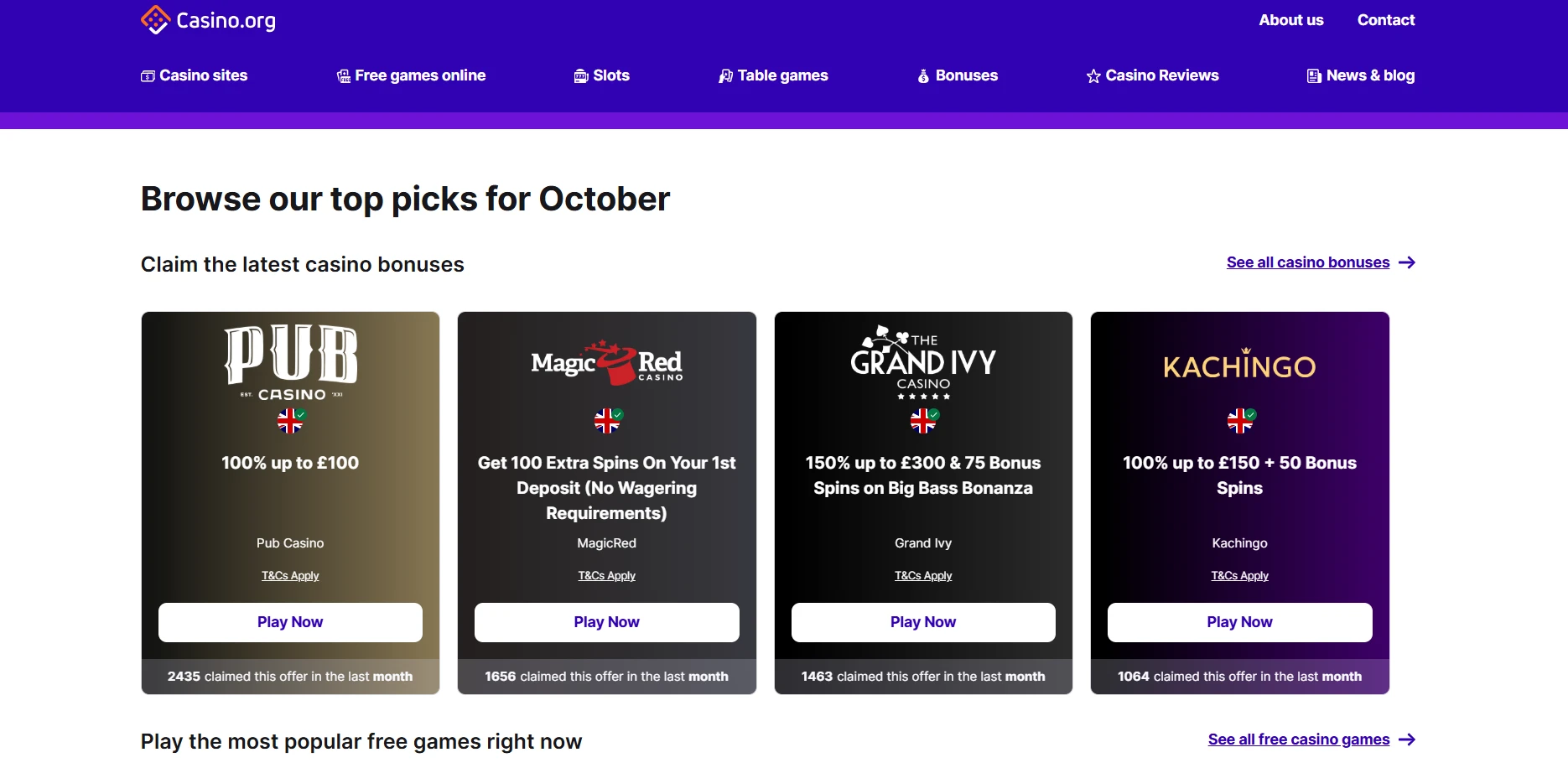This screenshot has width=1568, height=768.
Task: Click the Free games online icon
Action: pyautogui.click(x=344, y=76)
